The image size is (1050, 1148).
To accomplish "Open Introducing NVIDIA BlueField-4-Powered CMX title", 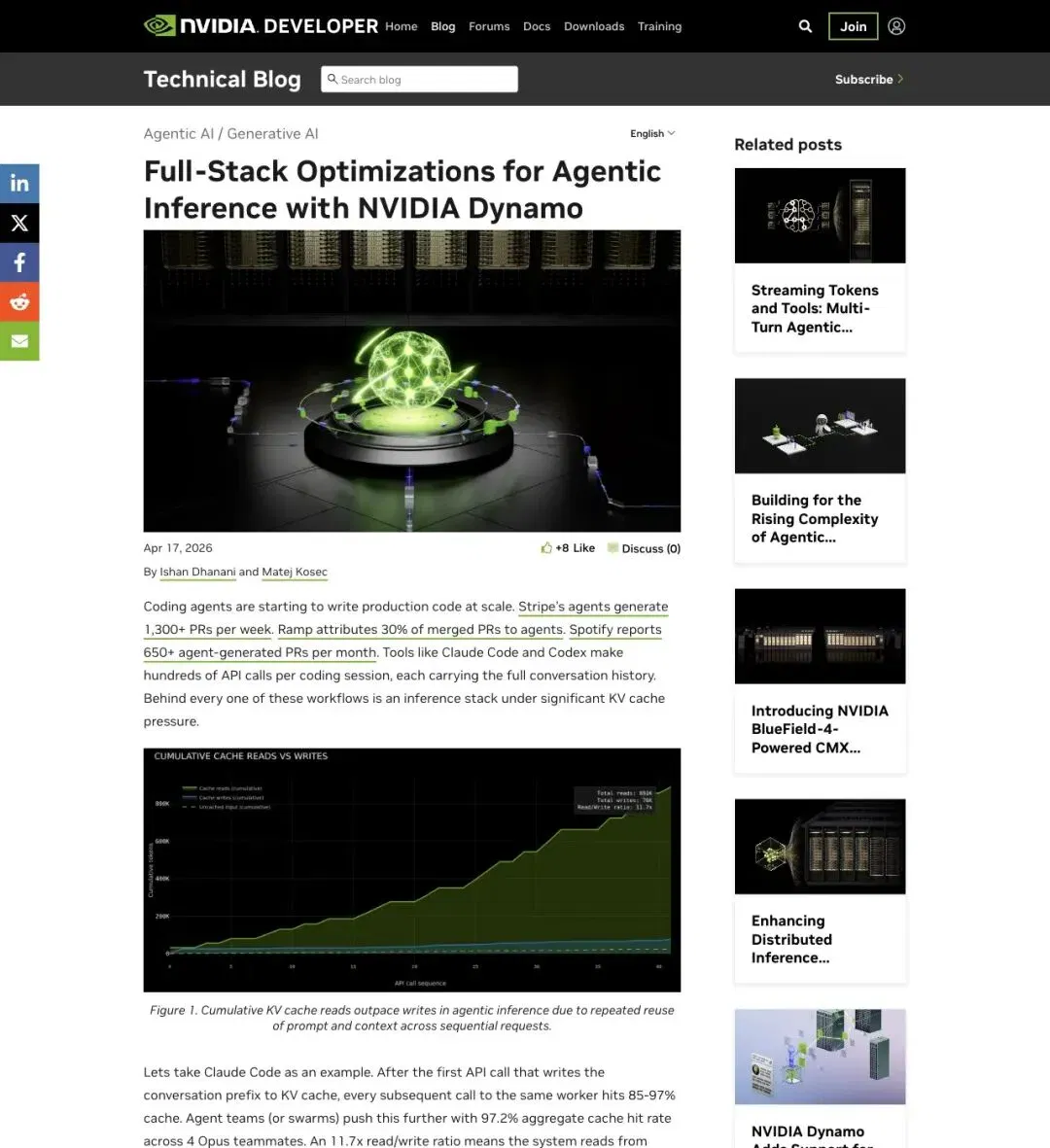I will pos(820,728).
